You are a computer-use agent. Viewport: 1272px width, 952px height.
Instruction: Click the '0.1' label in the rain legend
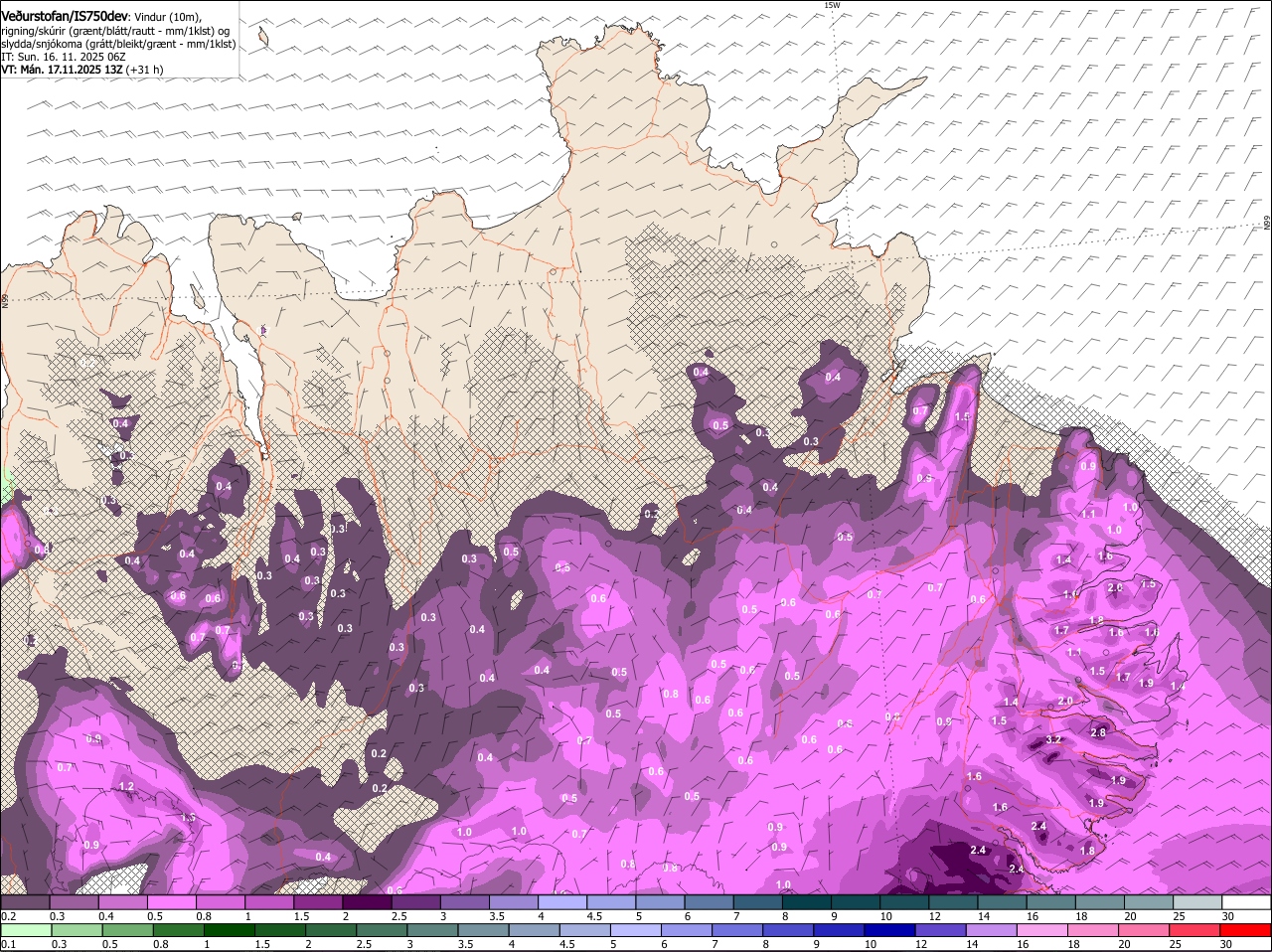pos(8,944)
